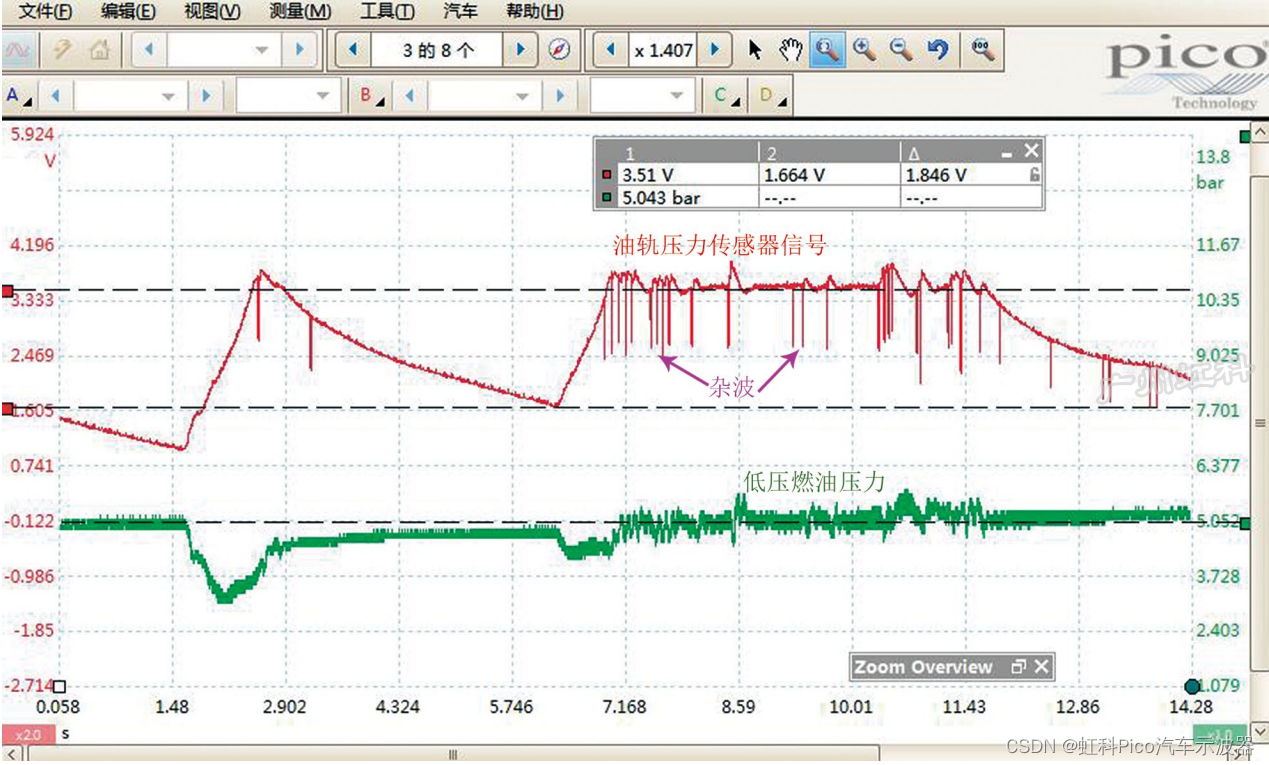
Task: Decrease horizontal zoom factor x 1.407
Action: [x=610, y=49]
